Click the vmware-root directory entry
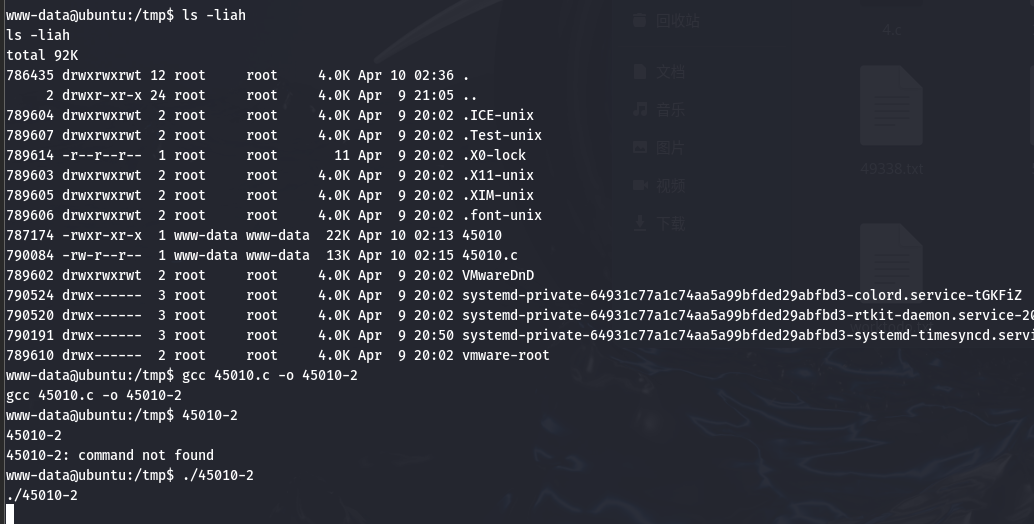1034x524 pixels. [506, 355]
